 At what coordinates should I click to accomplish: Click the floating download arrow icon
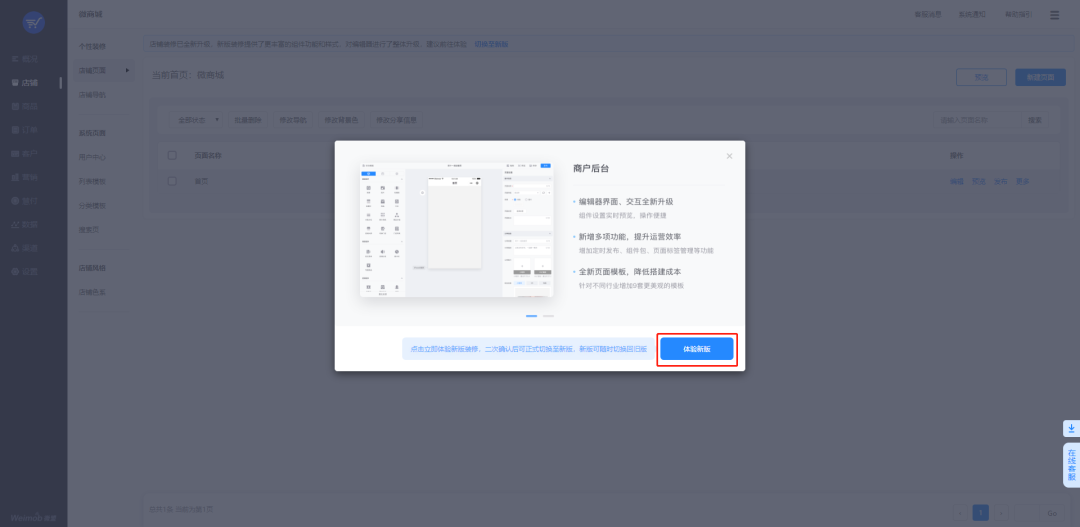(x=1071, y=428)
